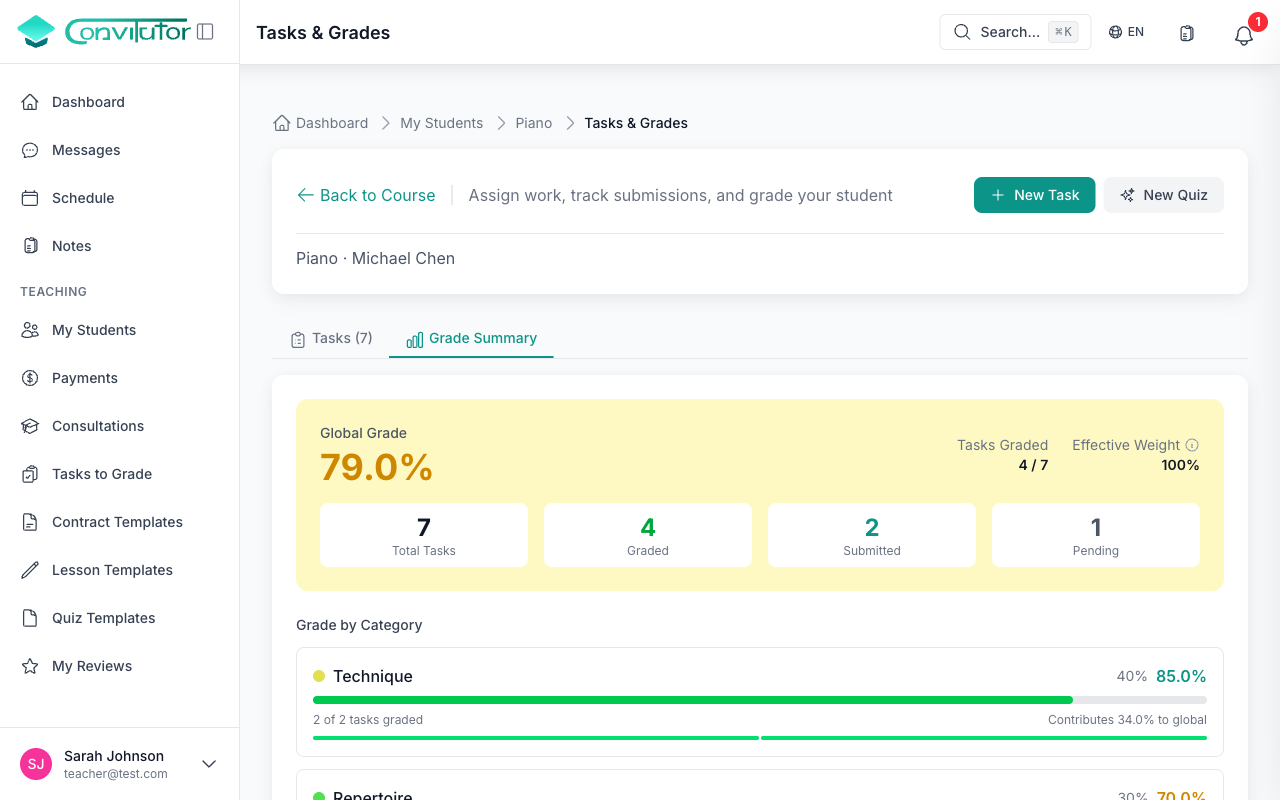This screenshot has height=800, width=1280.
Task: Click the Technique category progress bar
Action: click(759, 700)
